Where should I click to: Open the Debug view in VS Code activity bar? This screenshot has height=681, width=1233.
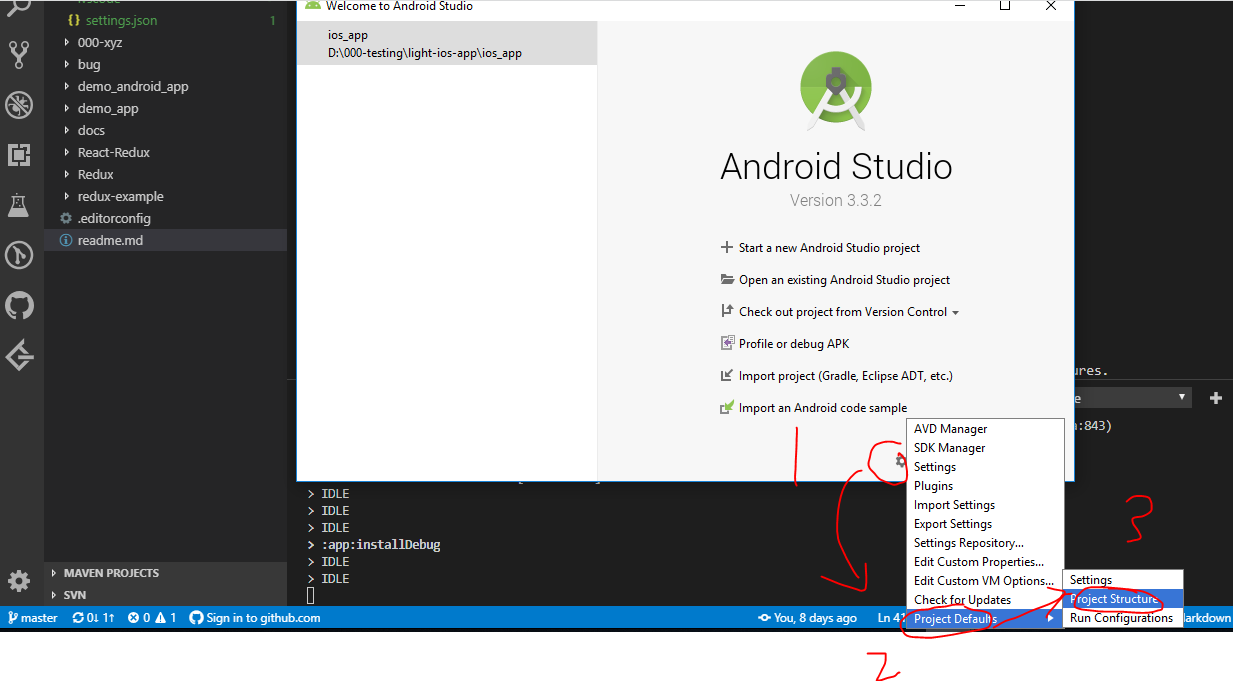pyautogui.click(x=19, y=105)
